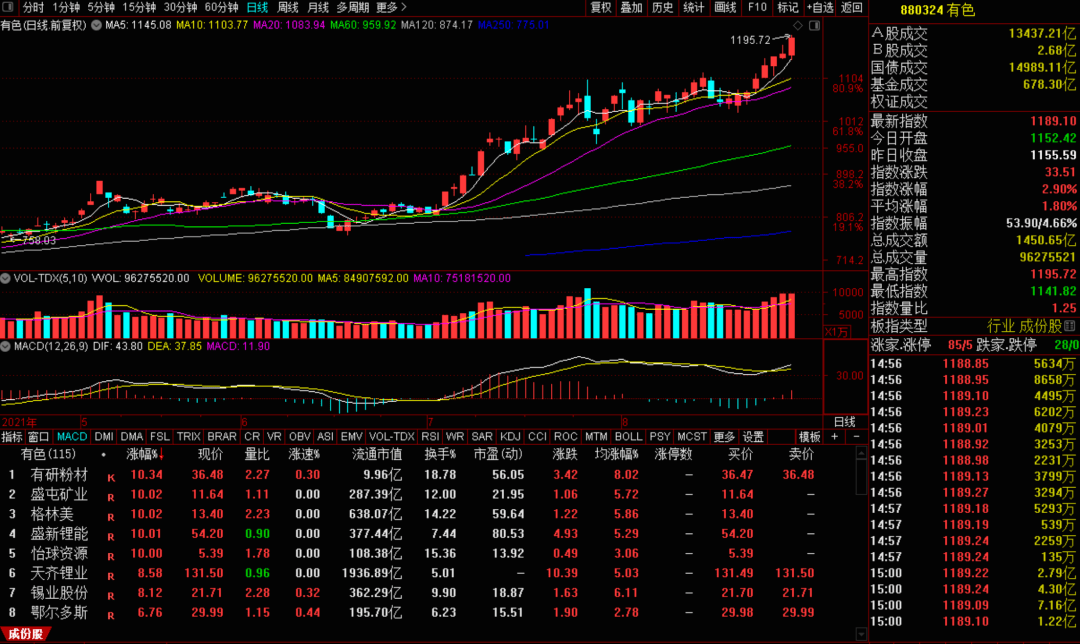Click the X1万 volume unit label
This screenshot has height=644, width=1080.
[x=836, y=332]
